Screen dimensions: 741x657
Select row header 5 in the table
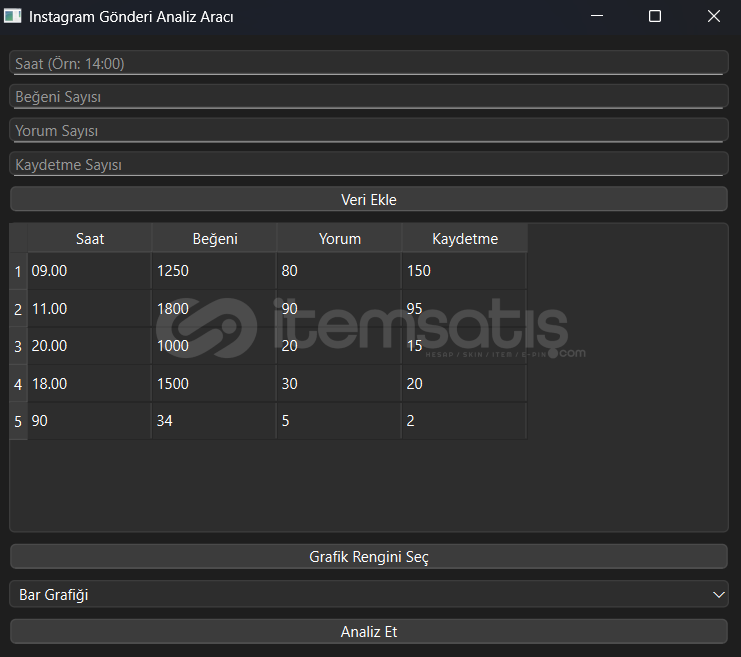tap(18, 421)
